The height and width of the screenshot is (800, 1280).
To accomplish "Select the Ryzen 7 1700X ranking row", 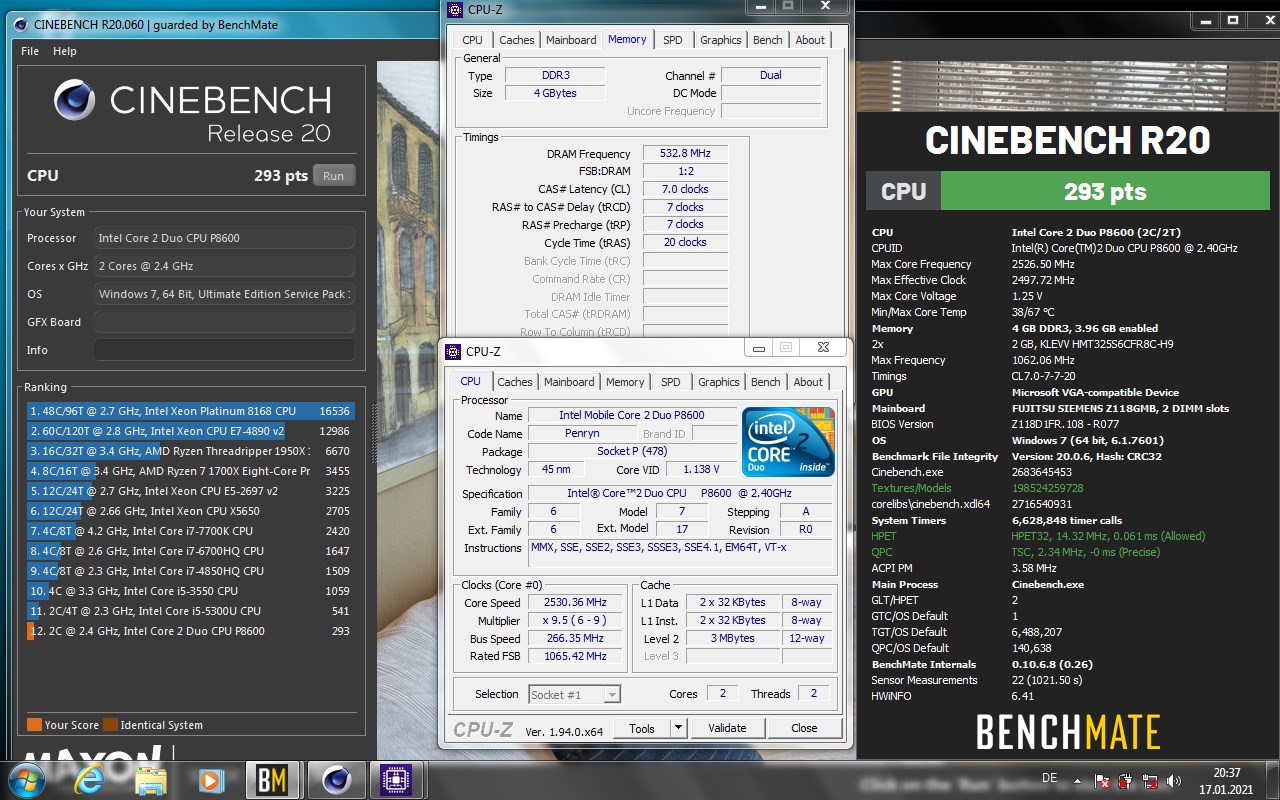I will (190, 471).
